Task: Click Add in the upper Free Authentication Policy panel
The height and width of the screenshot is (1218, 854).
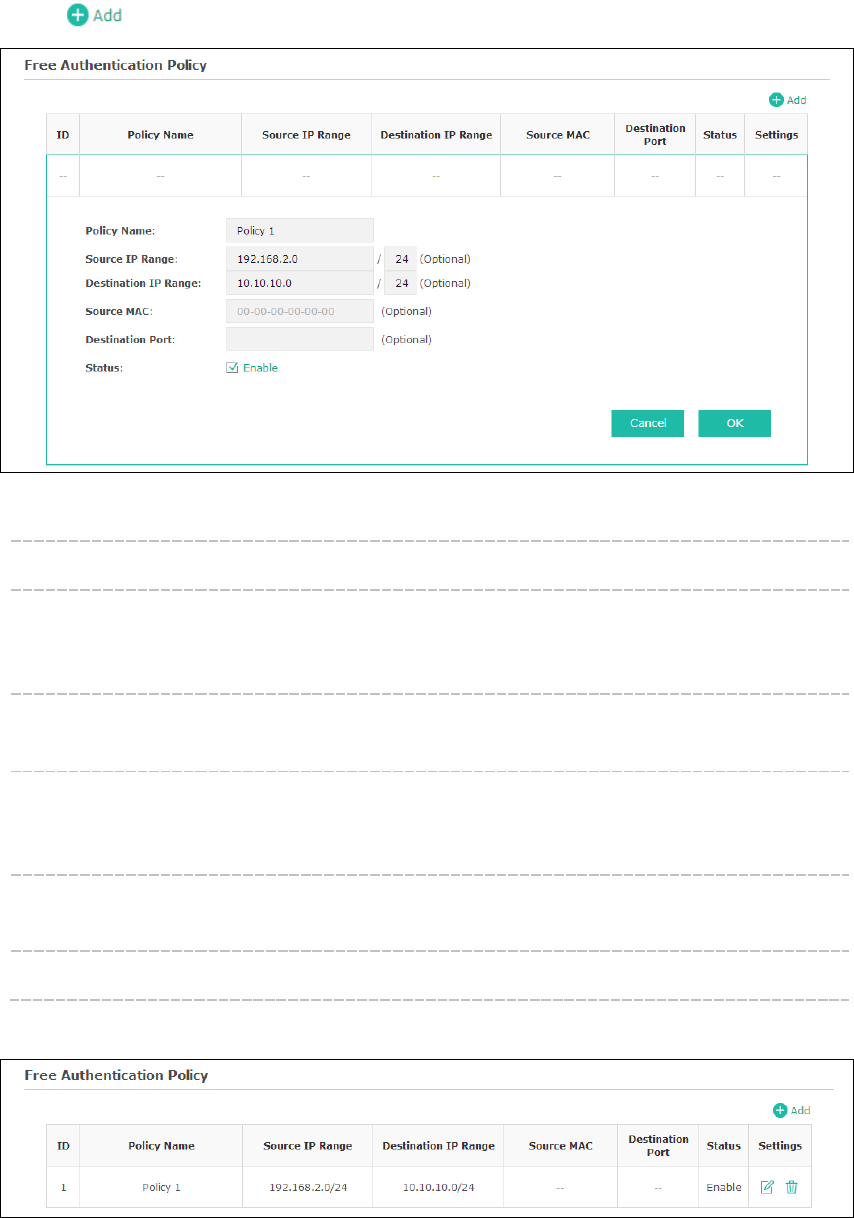Action: point(787,100)
